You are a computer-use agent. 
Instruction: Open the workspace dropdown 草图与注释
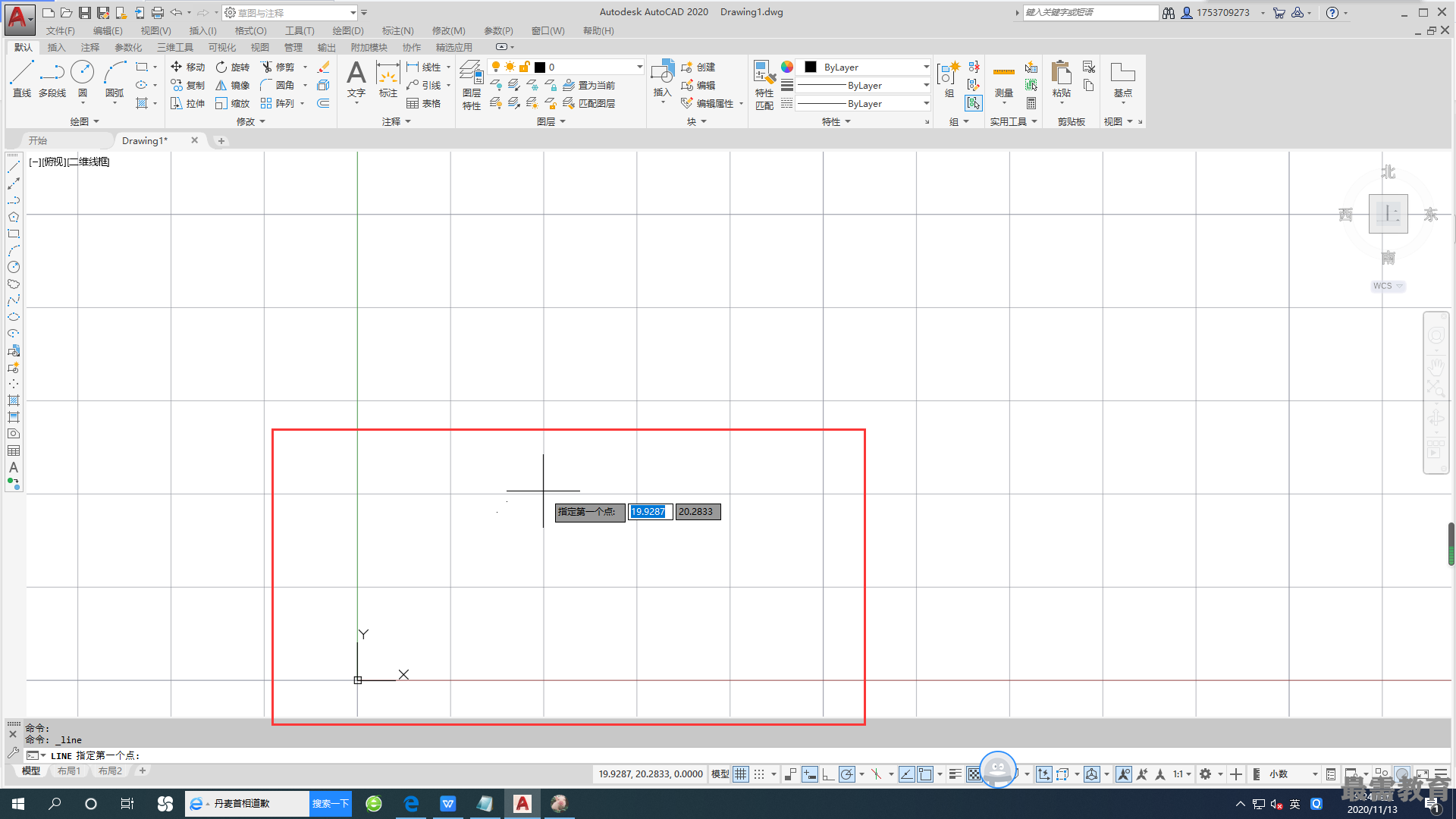coord(290,13)
